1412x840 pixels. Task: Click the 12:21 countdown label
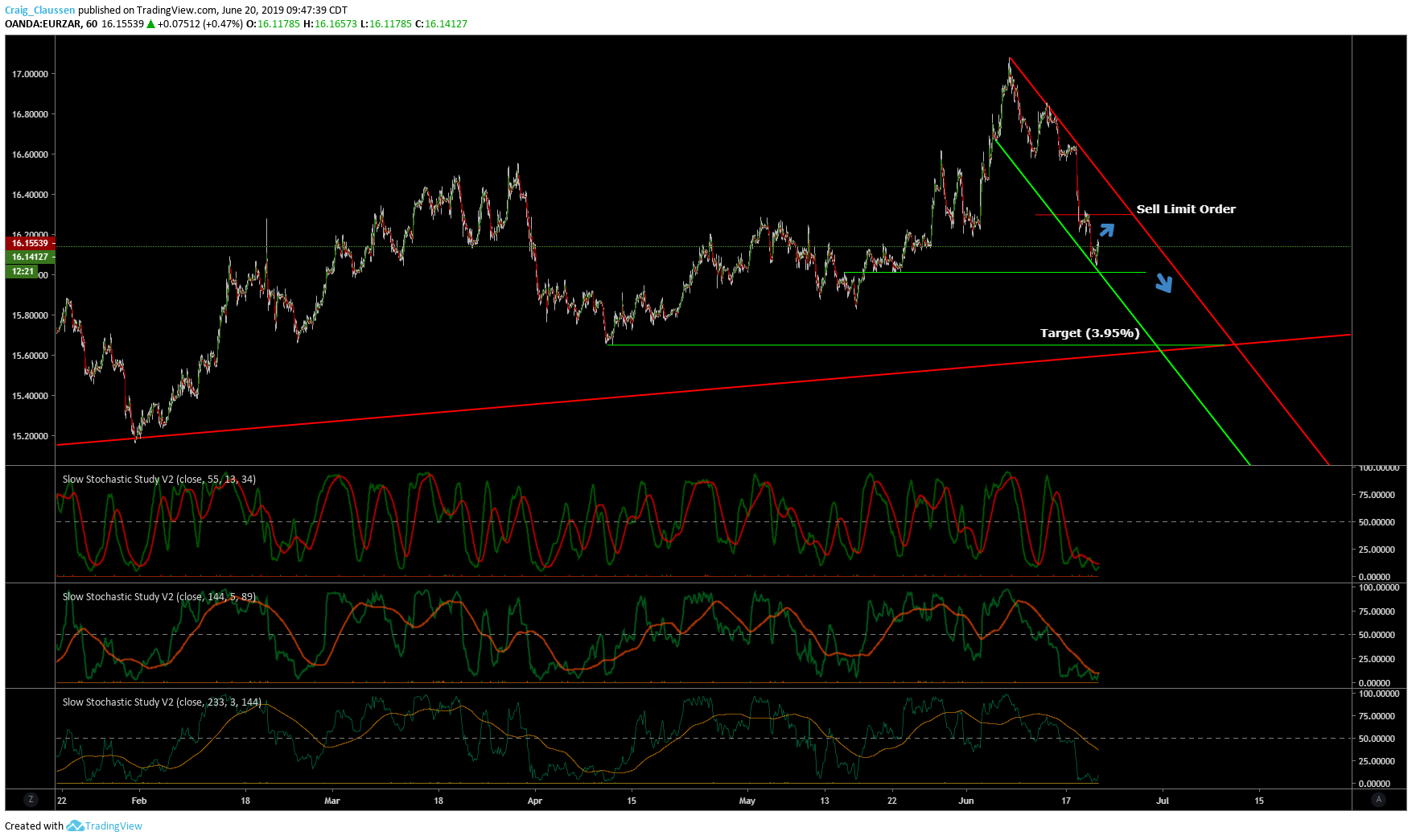point(23,272)
